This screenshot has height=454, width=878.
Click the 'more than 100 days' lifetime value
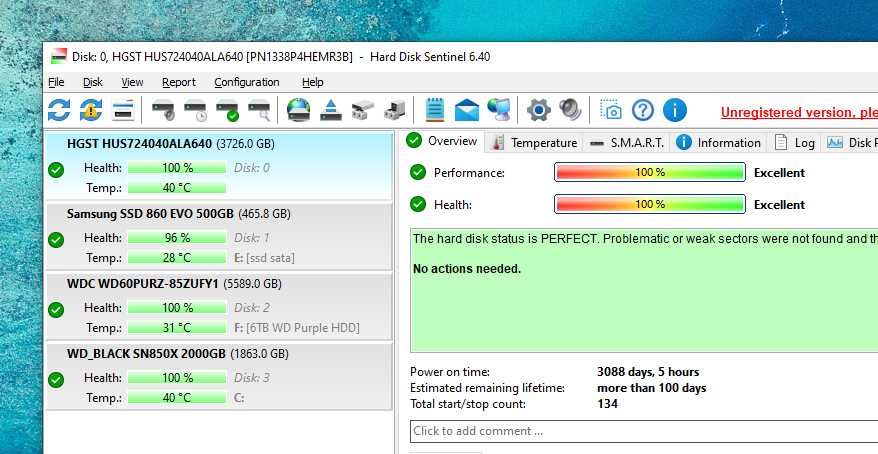point(652,388)
